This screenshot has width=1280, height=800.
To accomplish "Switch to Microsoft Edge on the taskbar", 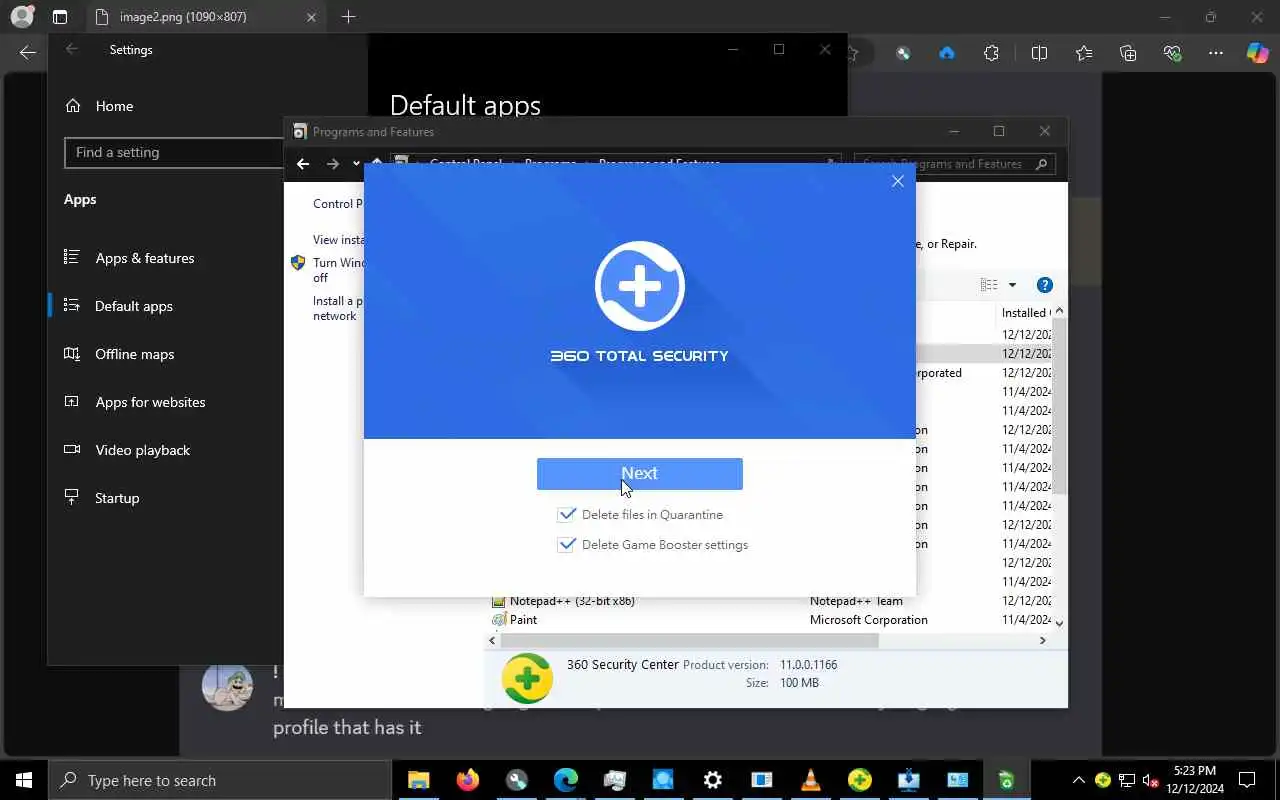I will (565, 780).
